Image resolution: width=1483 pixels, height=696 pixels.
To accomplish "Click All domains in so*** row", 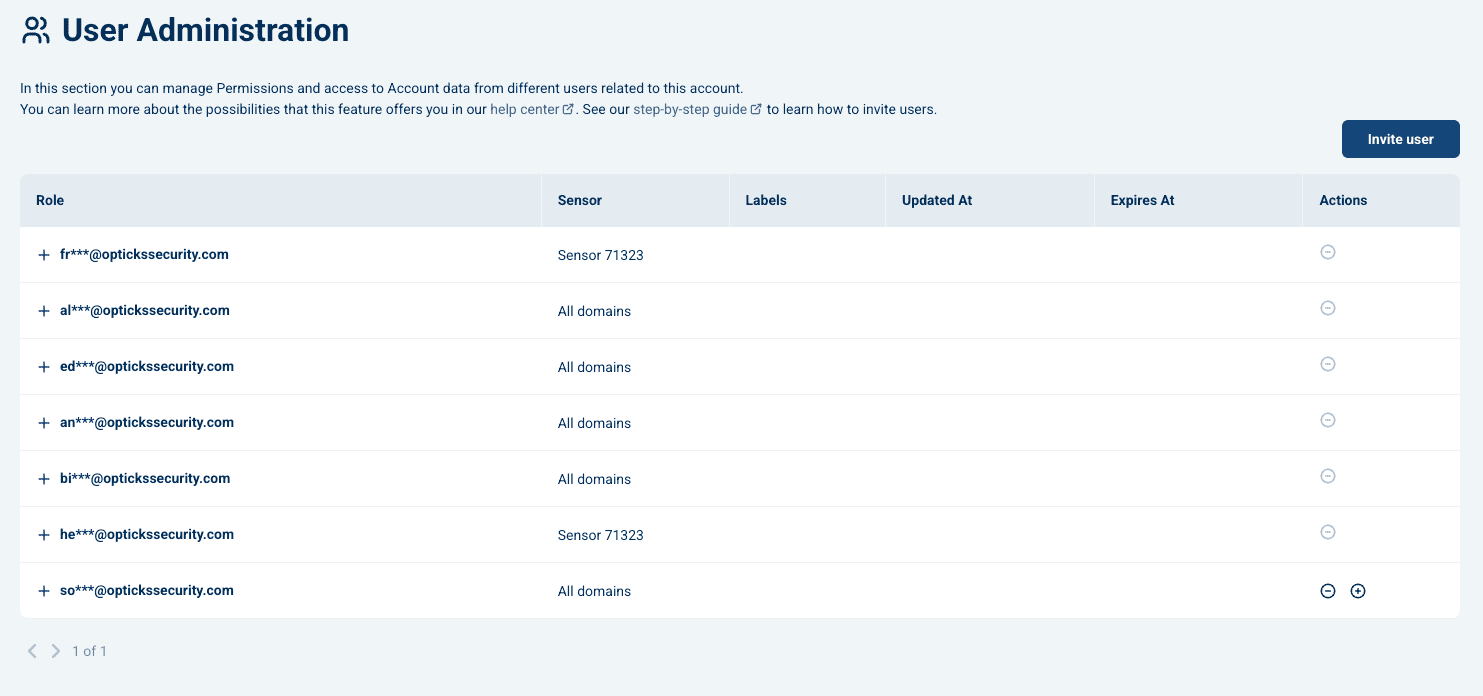I will point(594,591).
